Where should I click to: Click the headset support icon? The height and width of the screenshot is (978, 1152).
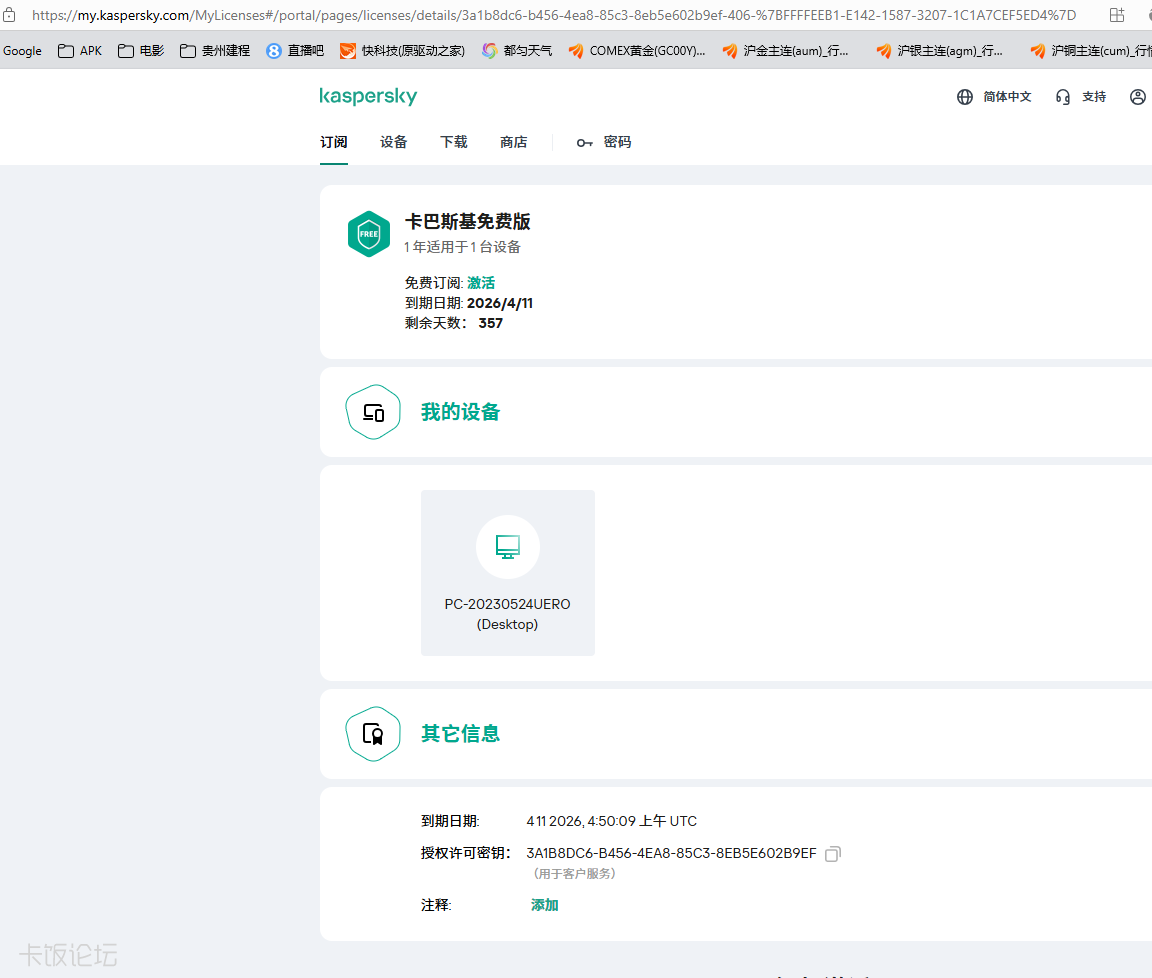1062,97
